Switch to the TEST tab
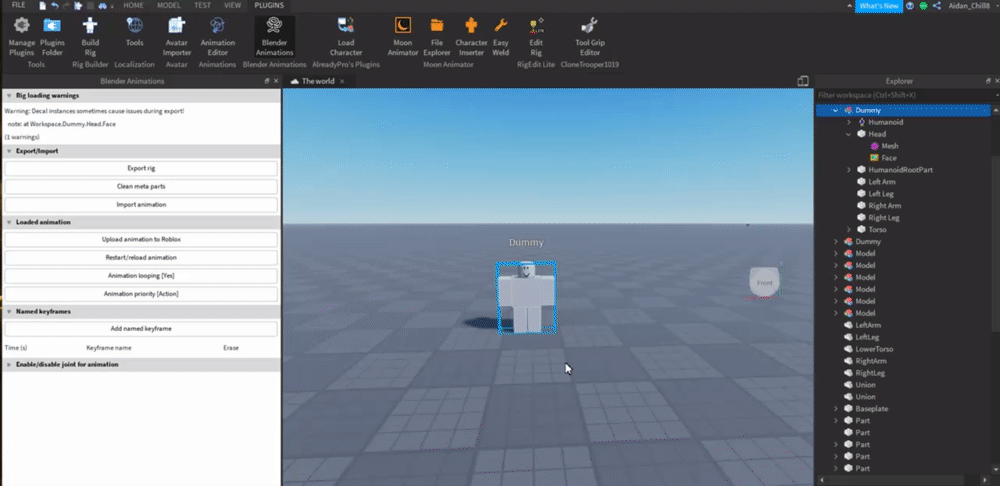Image resolution: width=1000 pixels, height=486 pixels. click(203, 5)
